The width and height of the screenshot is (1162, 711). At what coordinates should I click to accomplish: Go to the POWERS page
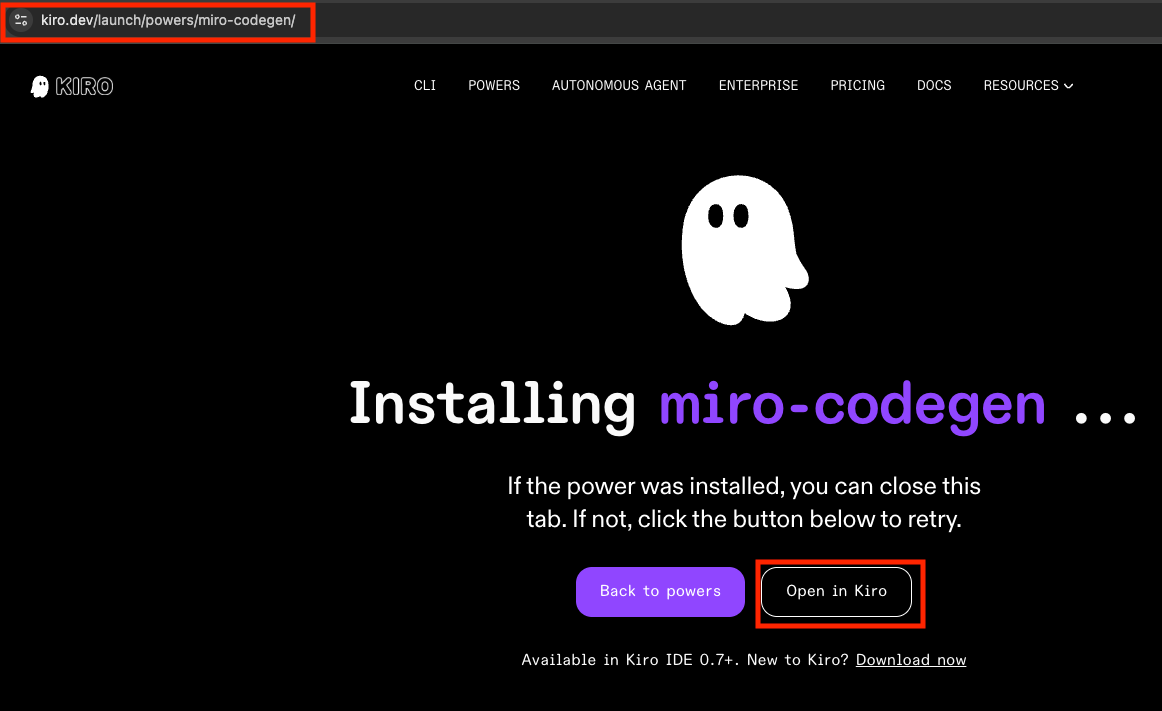coord(494,85)
